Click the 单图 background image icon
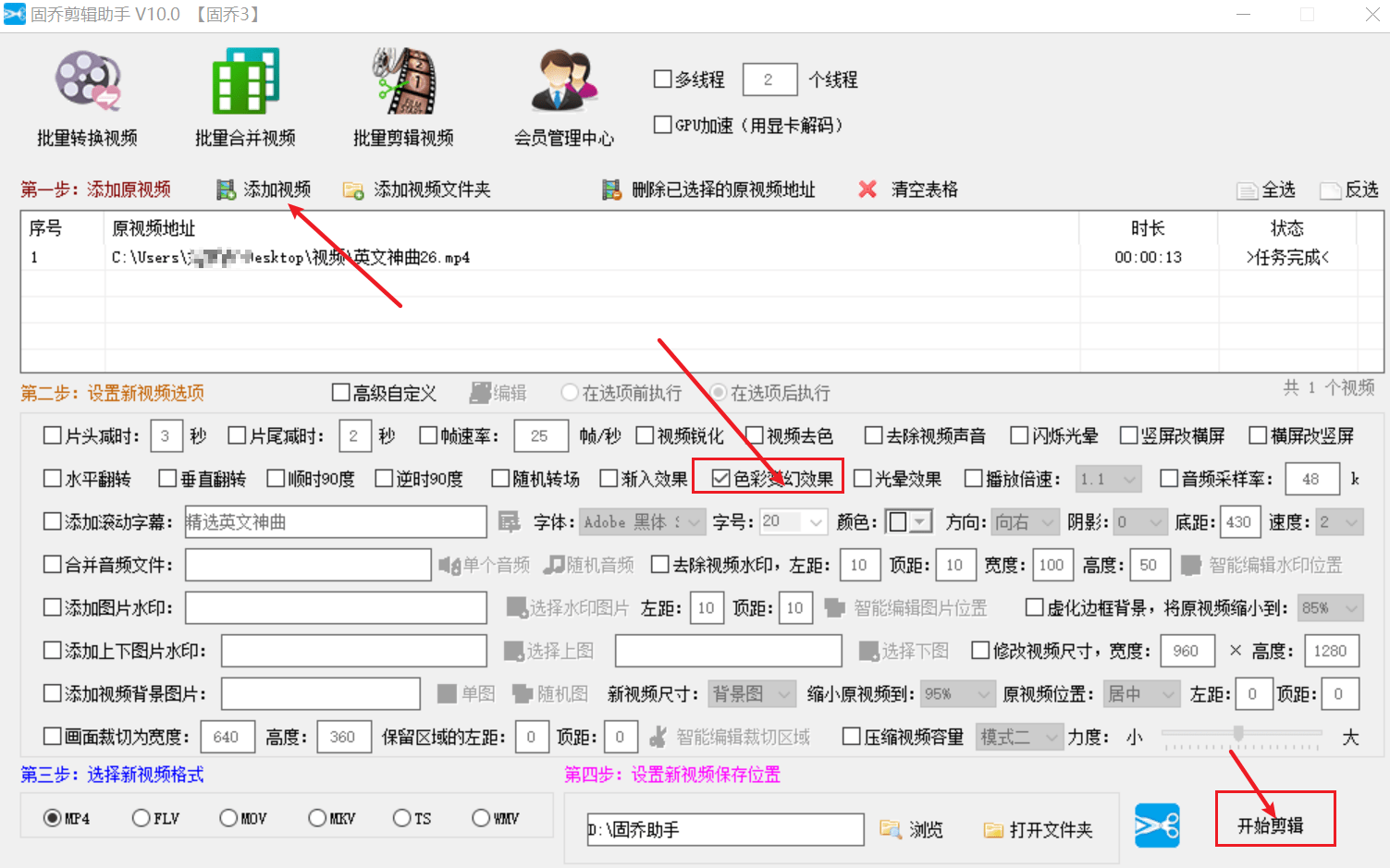1390x868 pixels. (448, 693)
